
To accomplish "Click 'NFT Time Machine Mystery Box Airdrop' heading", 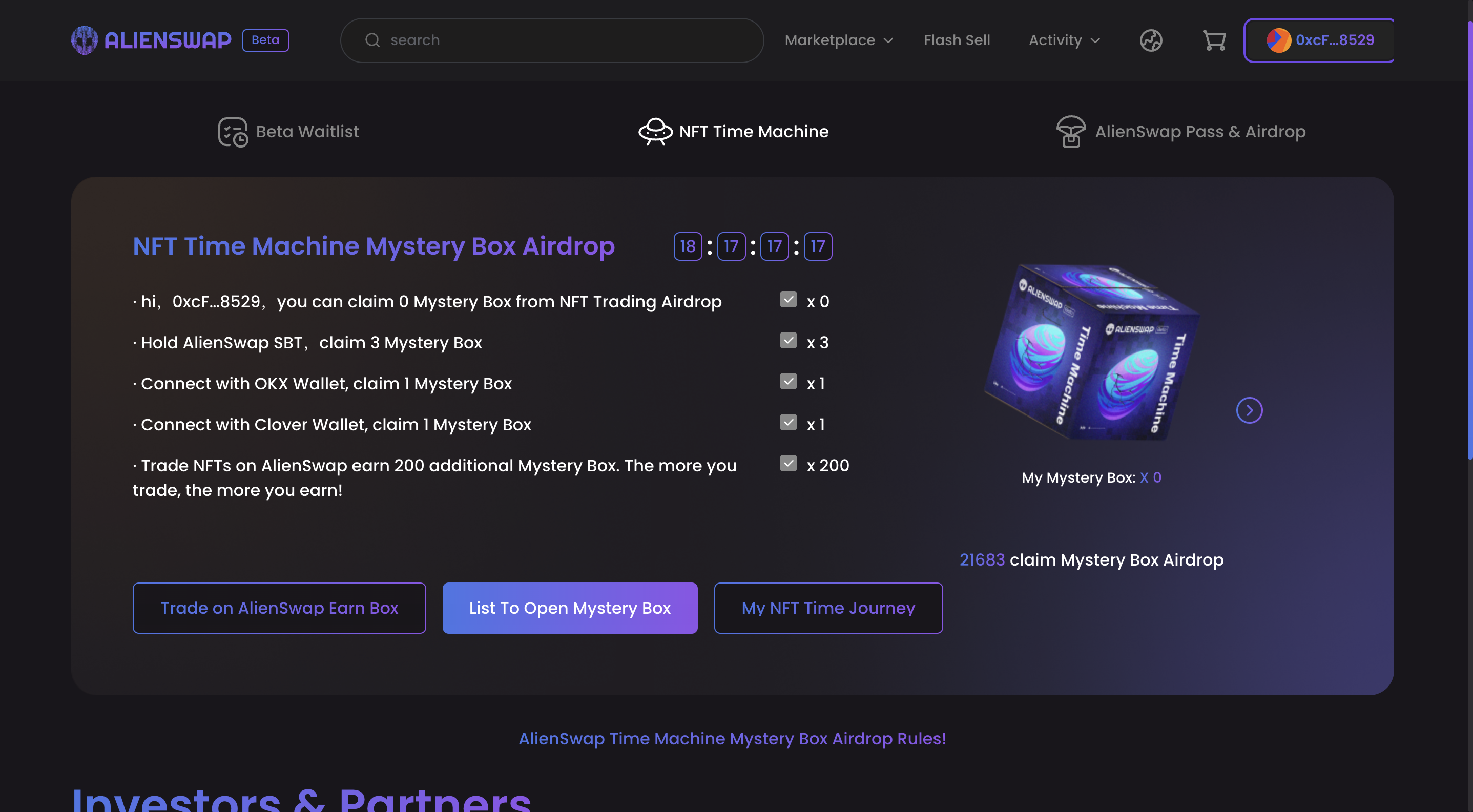I will click(374, 246).
